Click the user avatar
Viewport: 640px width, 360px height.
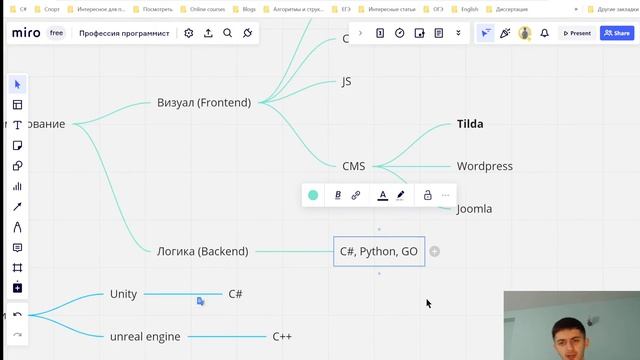pos(525,33)
